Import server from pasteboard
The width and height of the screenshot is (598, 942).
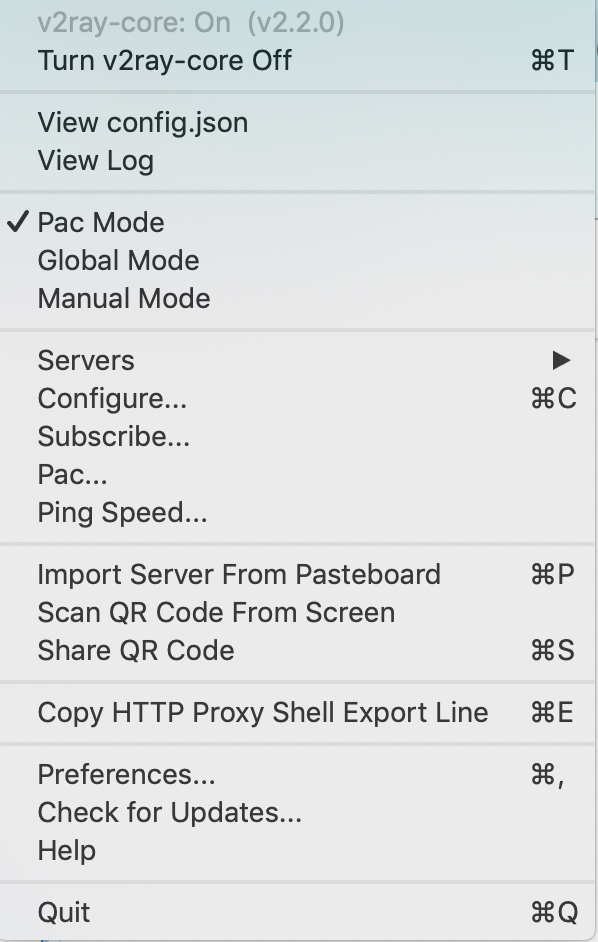point(239,574)
